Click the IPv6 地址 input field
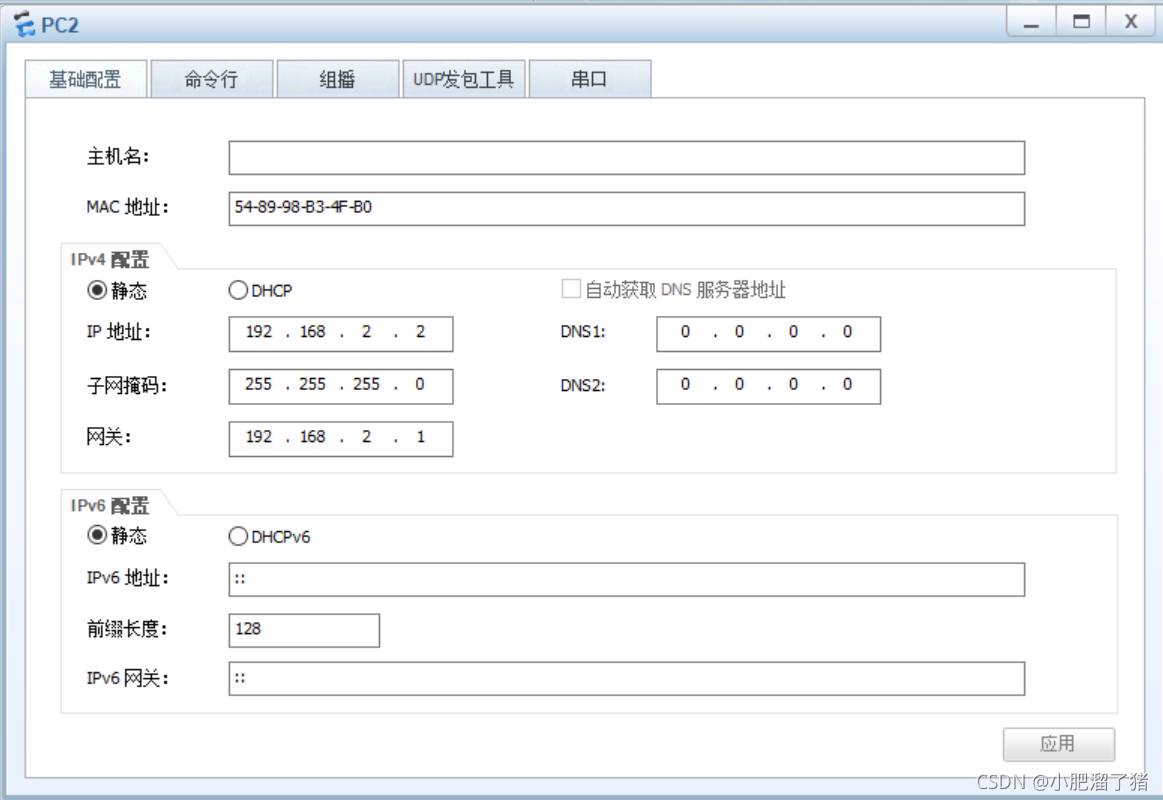The width and height of the screenshot is (1163, 800). click(x=627, y=579)
